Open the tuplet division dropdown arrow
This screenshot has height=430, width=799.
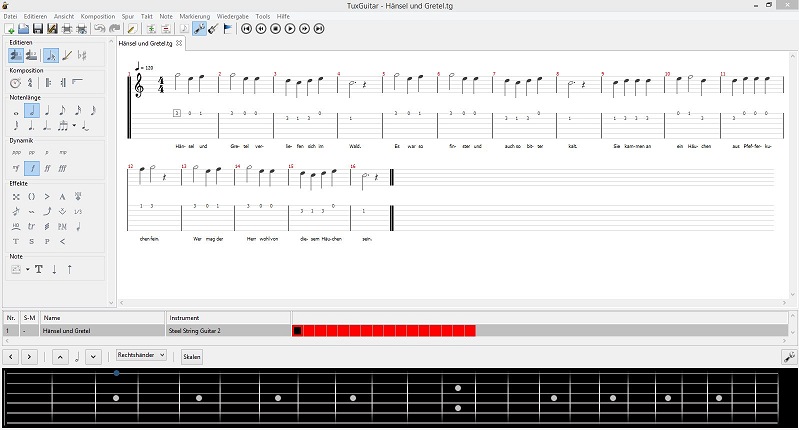point(74,125)
